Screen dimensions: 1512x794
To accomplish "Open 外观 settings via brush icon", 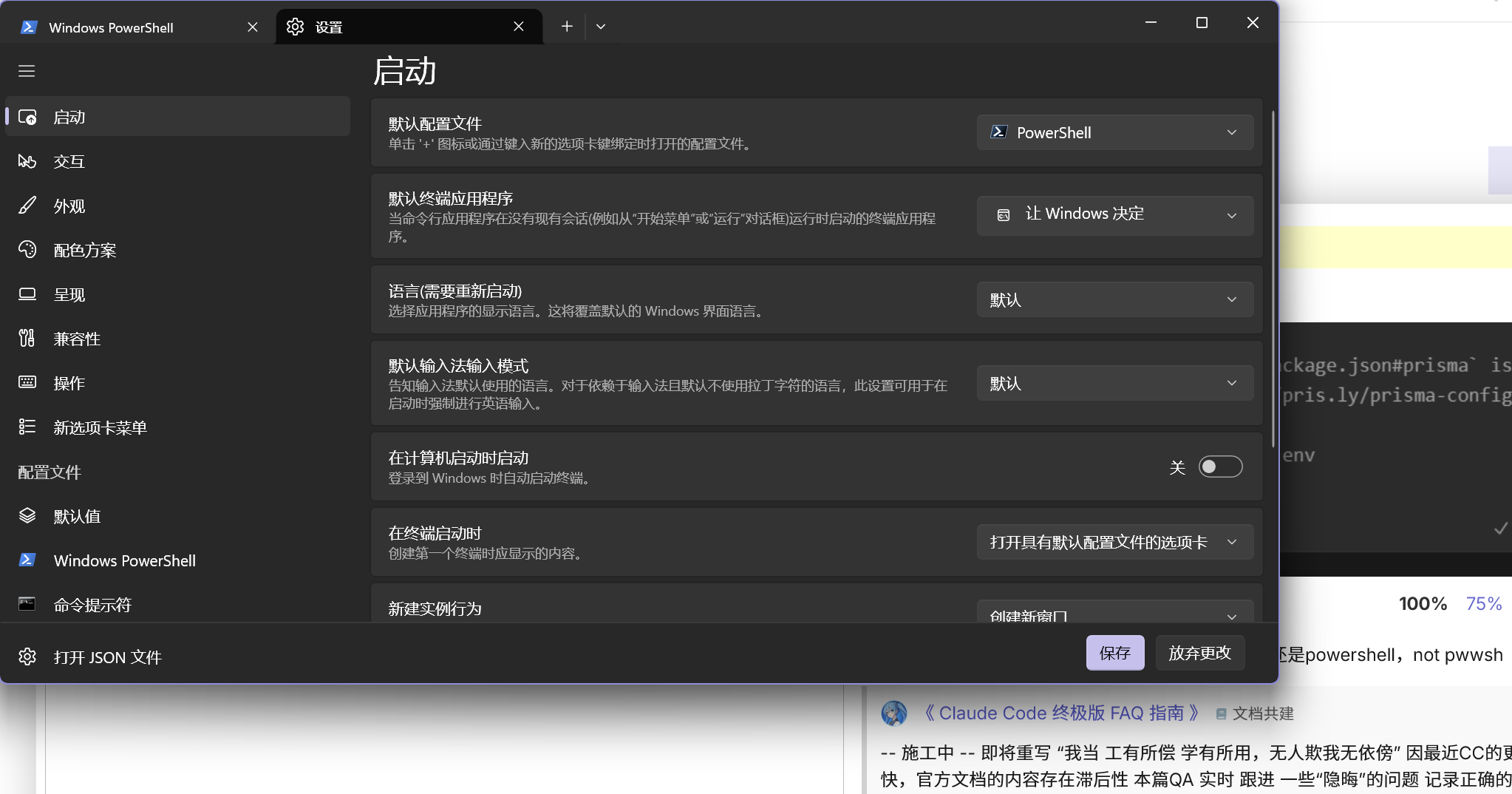I will click(27, 206).
